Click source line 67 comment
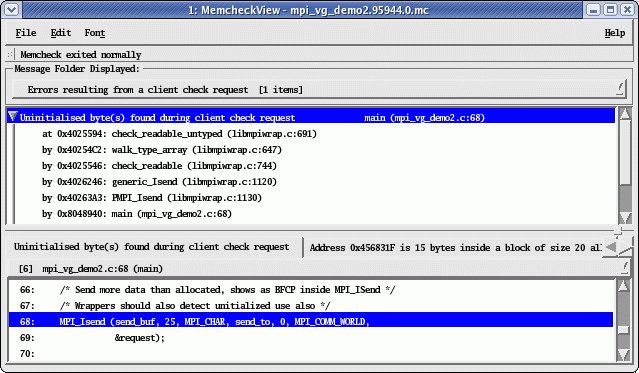 [x=195, y=306]
